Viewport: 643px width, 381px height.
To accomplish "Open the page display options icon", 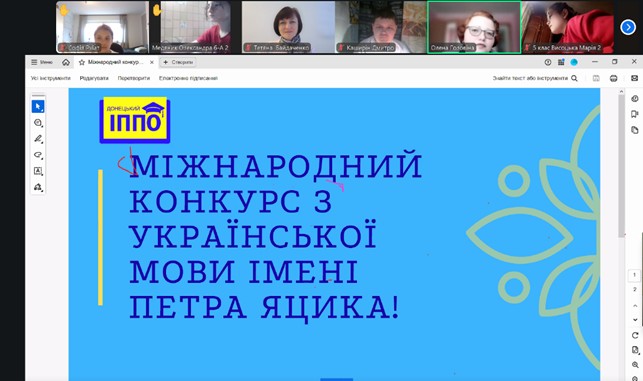I will (x=635, y=350).
